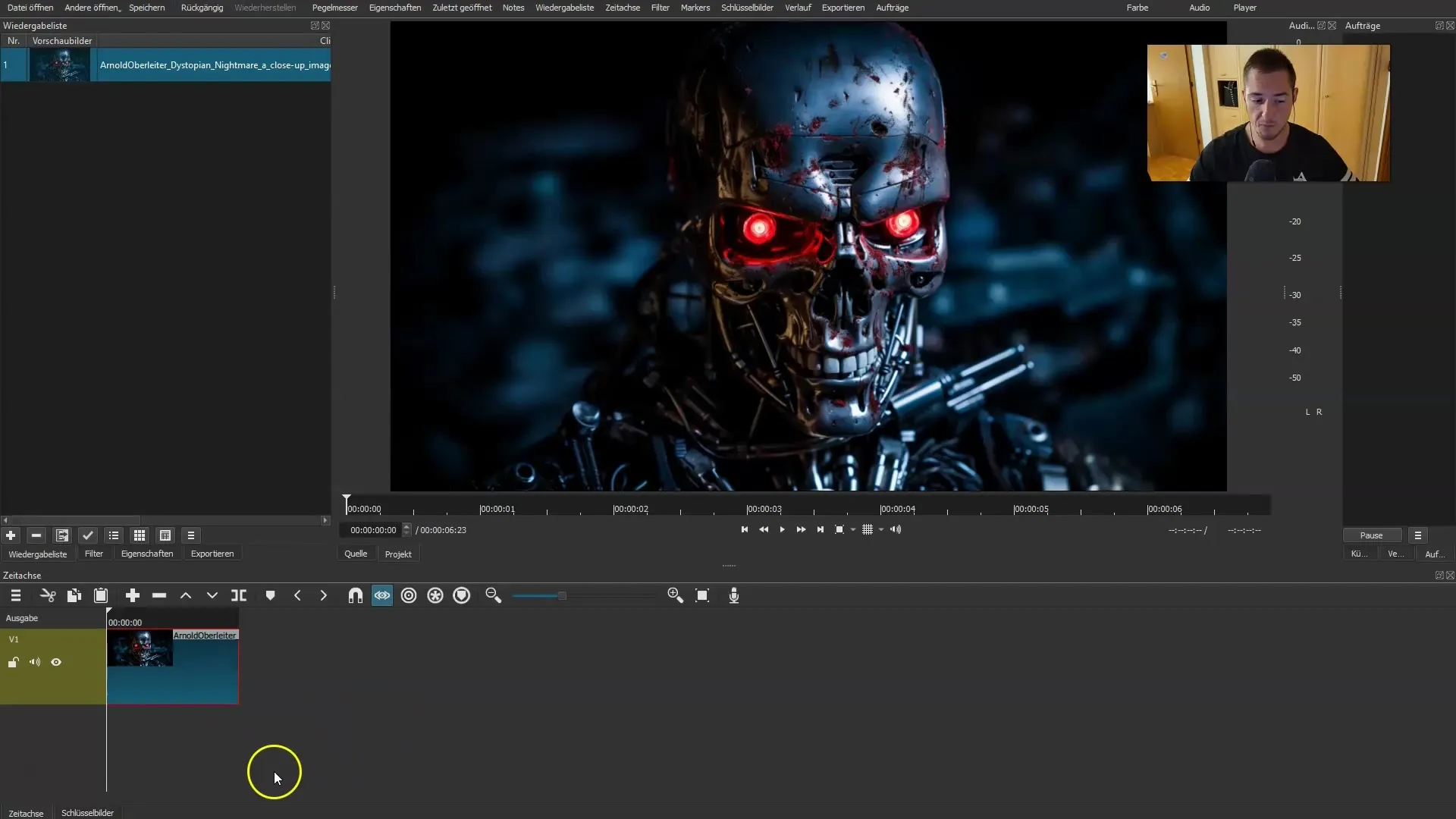The image size is (1456, 819).
Task: Switch to the Farbe layout
Action: [1137, 8]
